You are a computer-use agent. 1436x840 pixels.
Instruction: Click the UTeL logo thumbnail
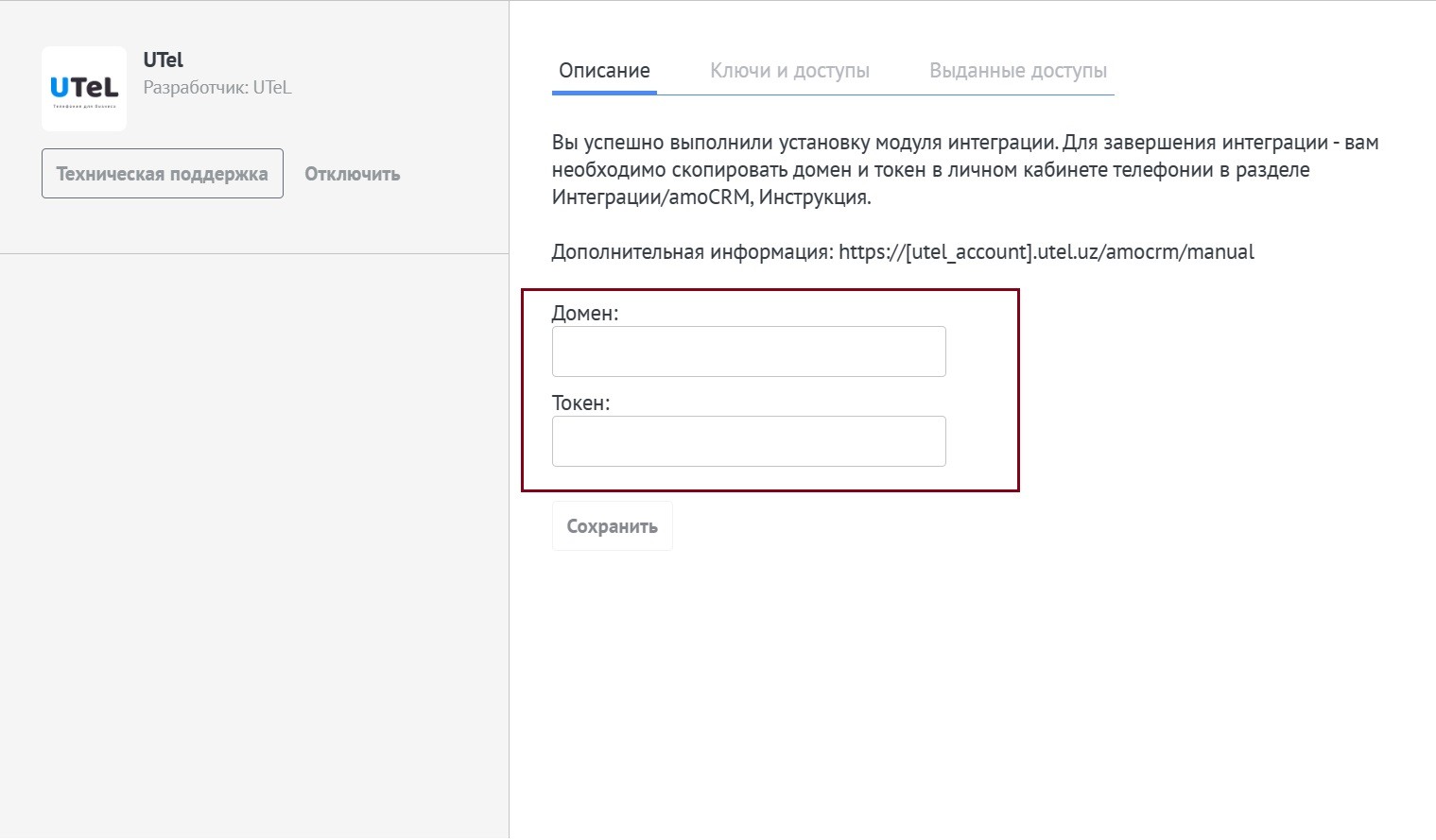tap(84, 89)
